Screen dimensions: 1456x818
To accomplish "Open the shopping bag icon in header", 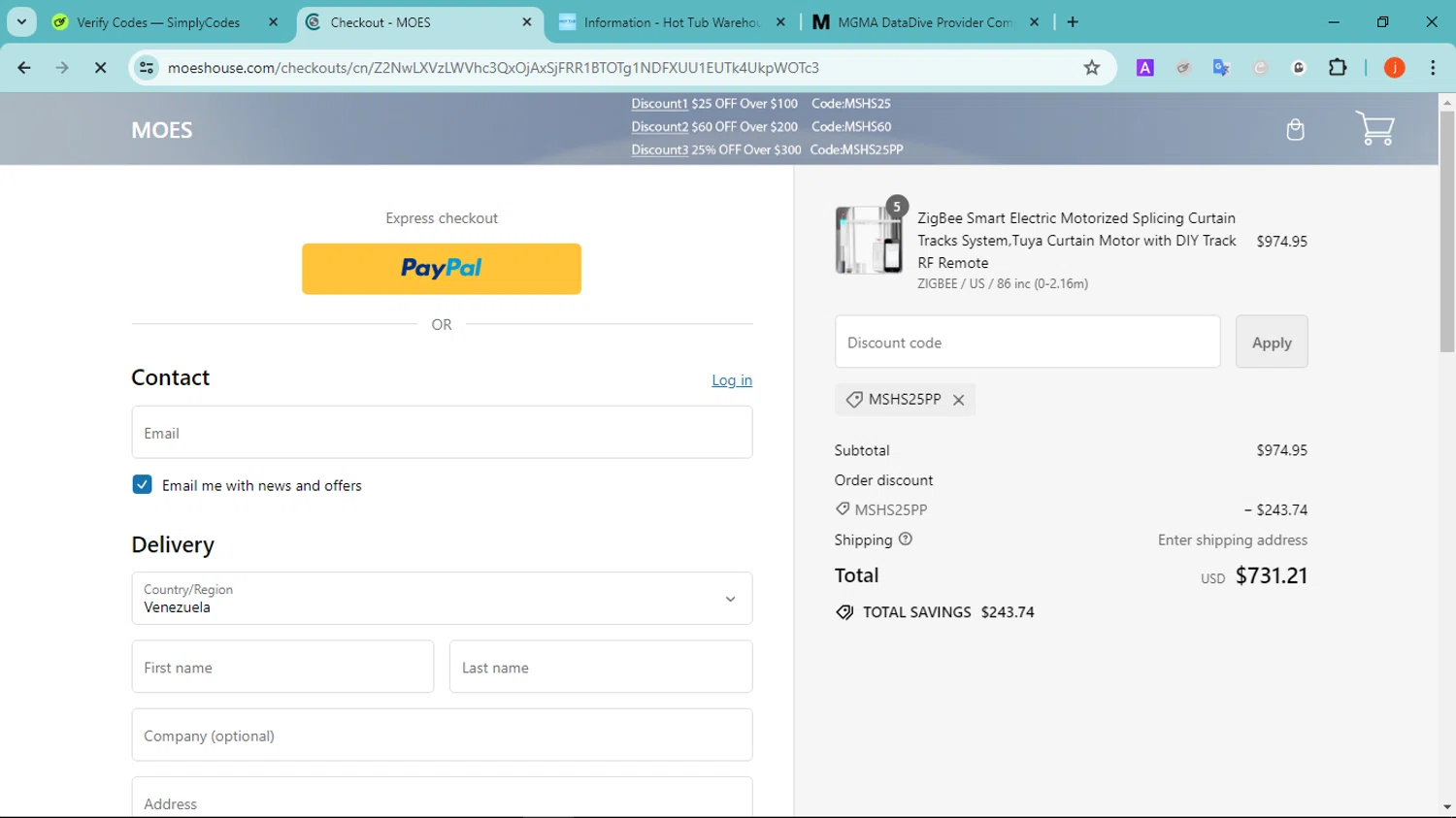I will [1295, 130].
